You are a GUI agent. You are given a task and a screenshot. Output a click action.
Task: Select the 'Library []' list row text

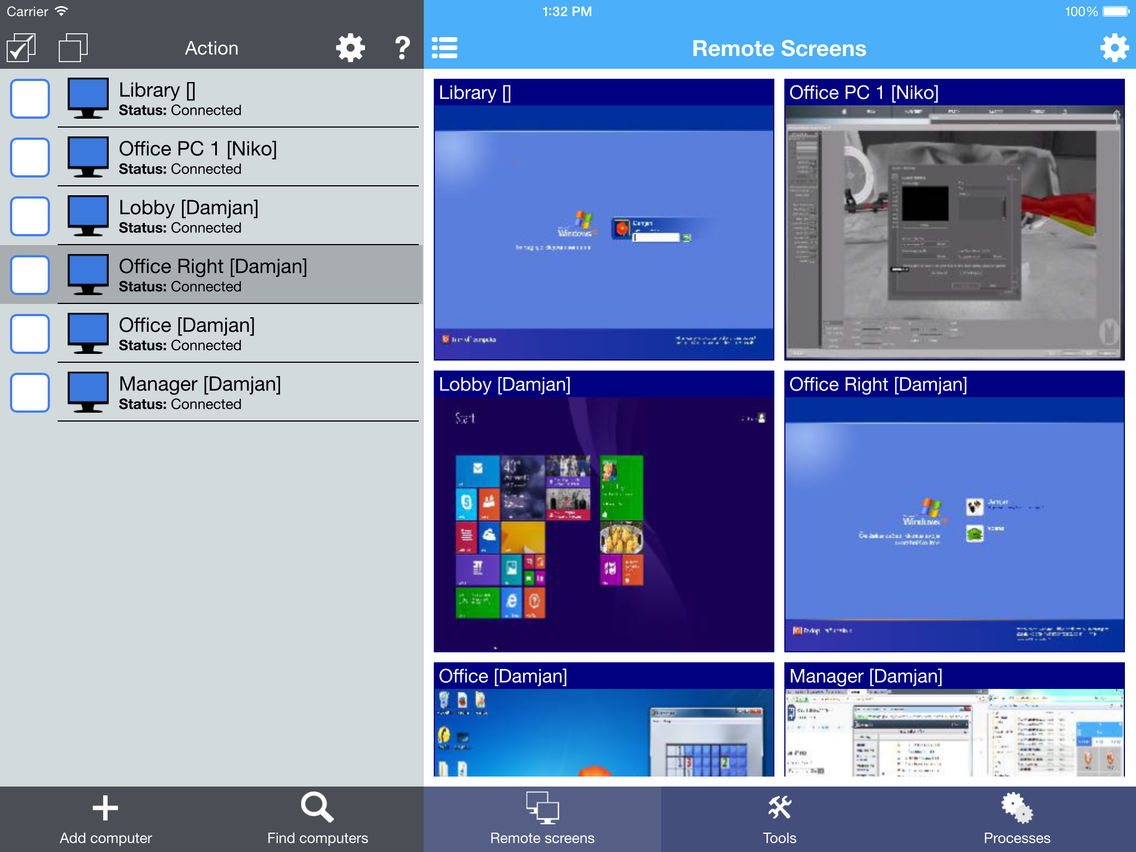[157, 90]
